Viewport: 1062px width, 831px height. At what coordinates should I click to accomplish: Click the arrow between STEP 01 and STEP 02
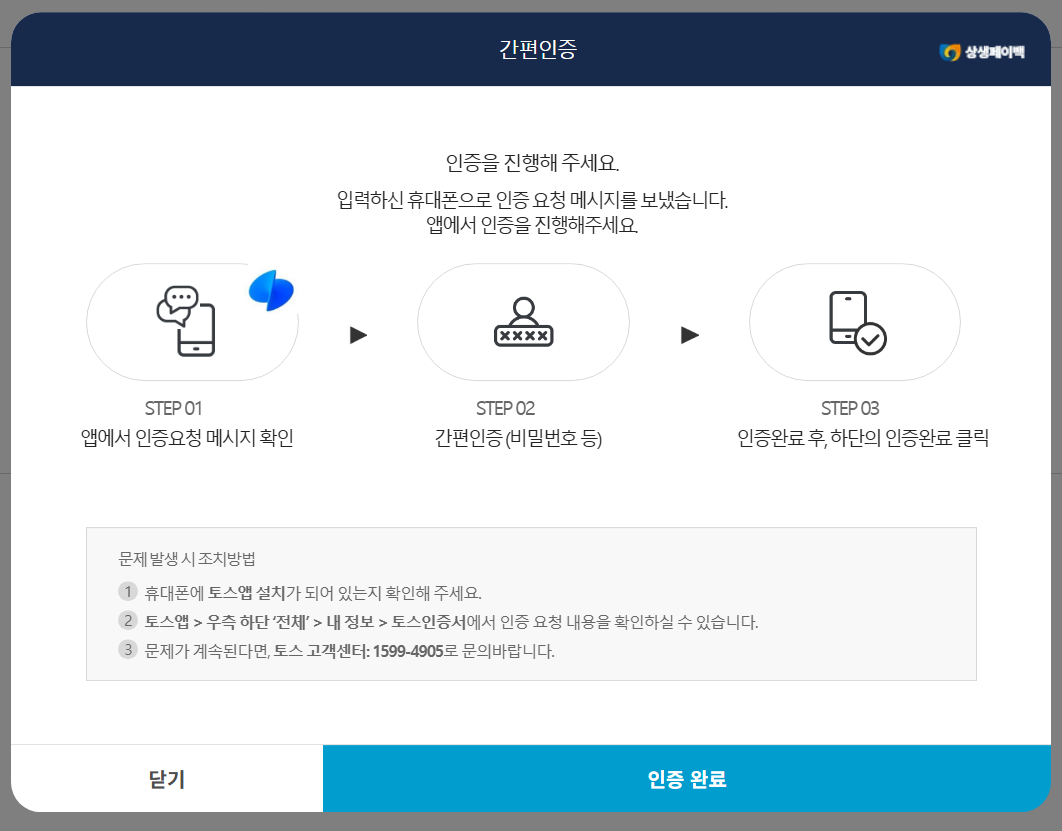click(357, 335)
